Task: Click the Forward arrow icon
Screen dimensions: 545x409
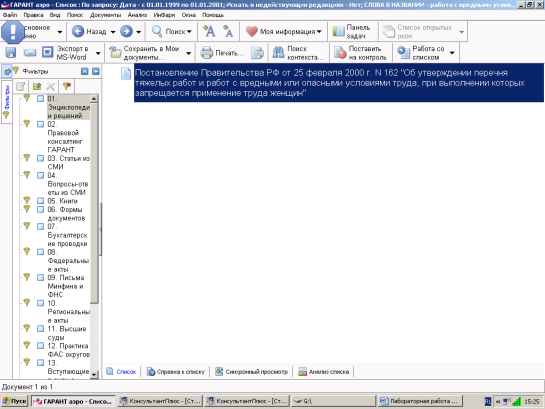Action: click(126, 31)
